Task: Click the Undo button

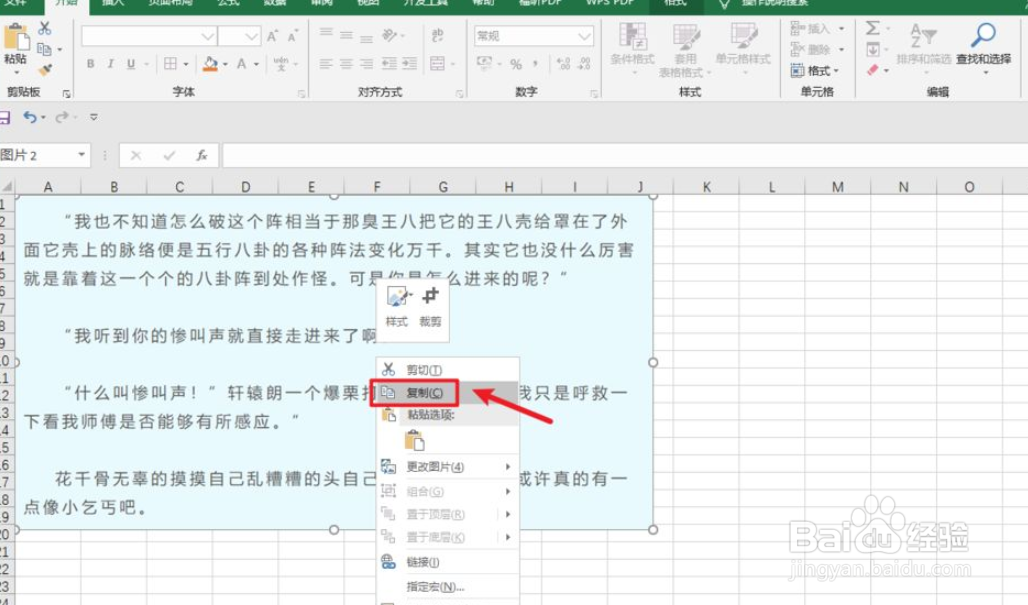Action: tap(30, 117)
